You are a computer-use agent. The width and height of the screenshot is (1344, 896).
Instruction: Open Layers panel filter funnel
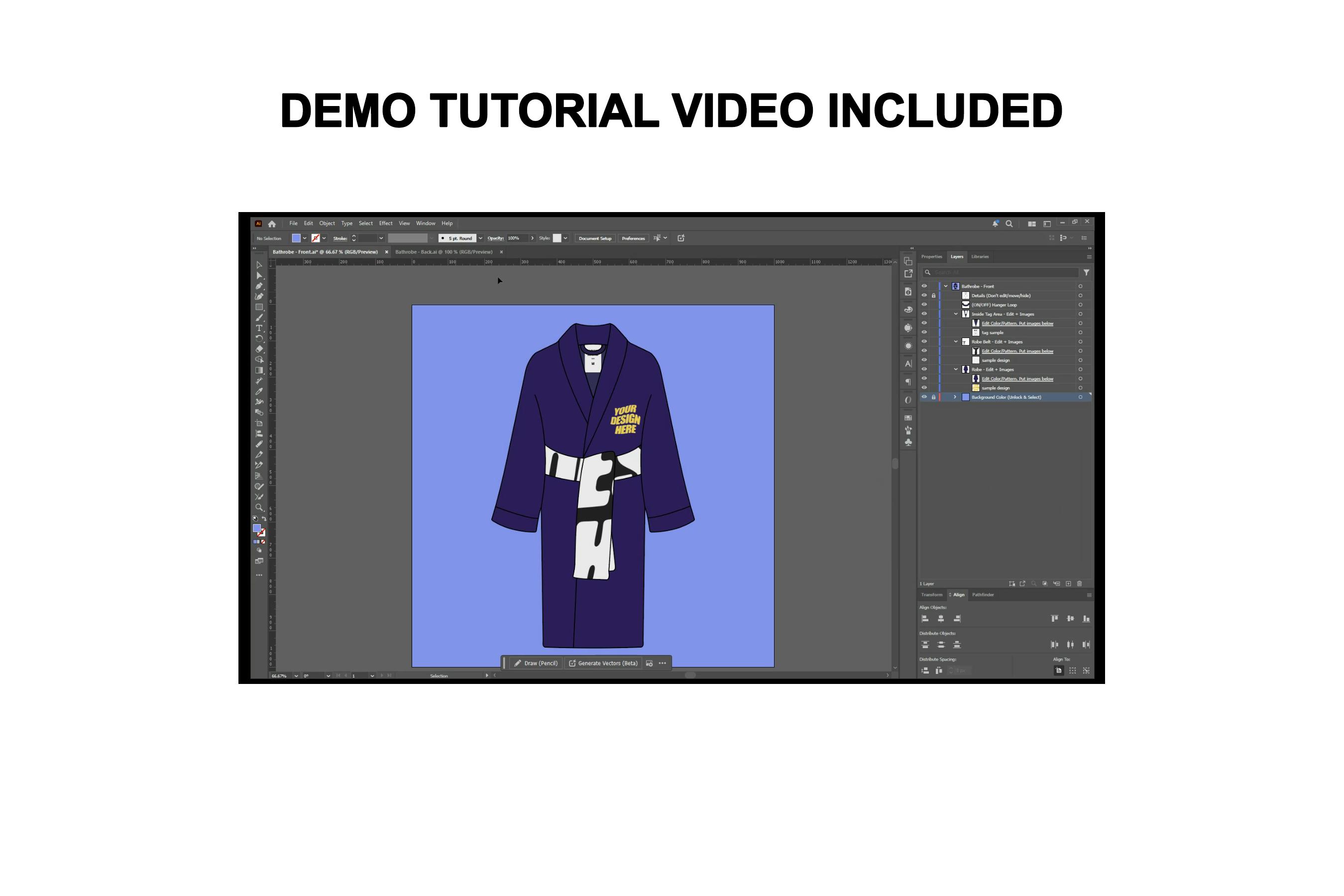point(1086,273)
